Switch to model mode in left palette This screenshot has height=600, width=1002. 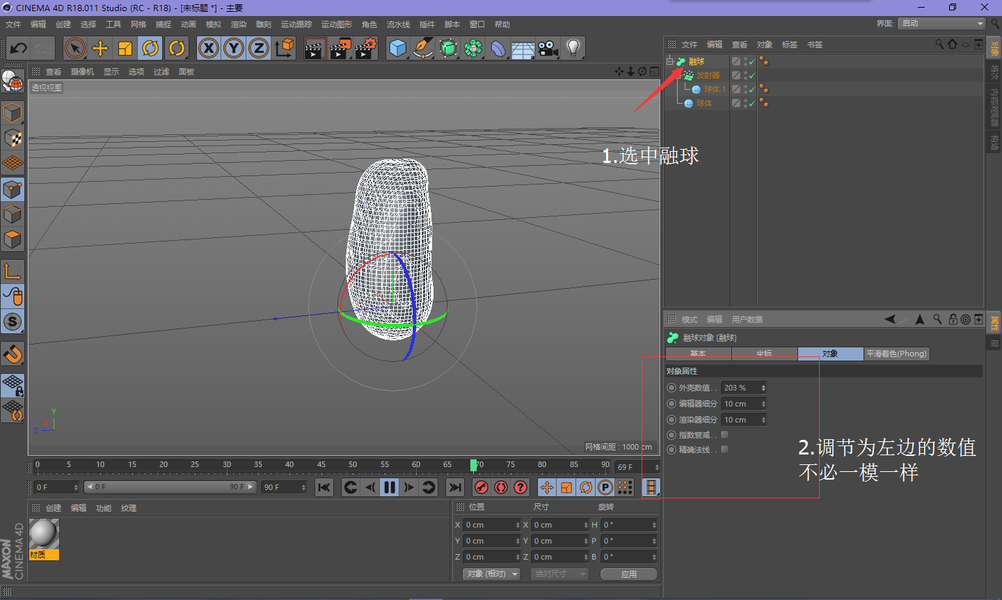[x=13, y=113]
